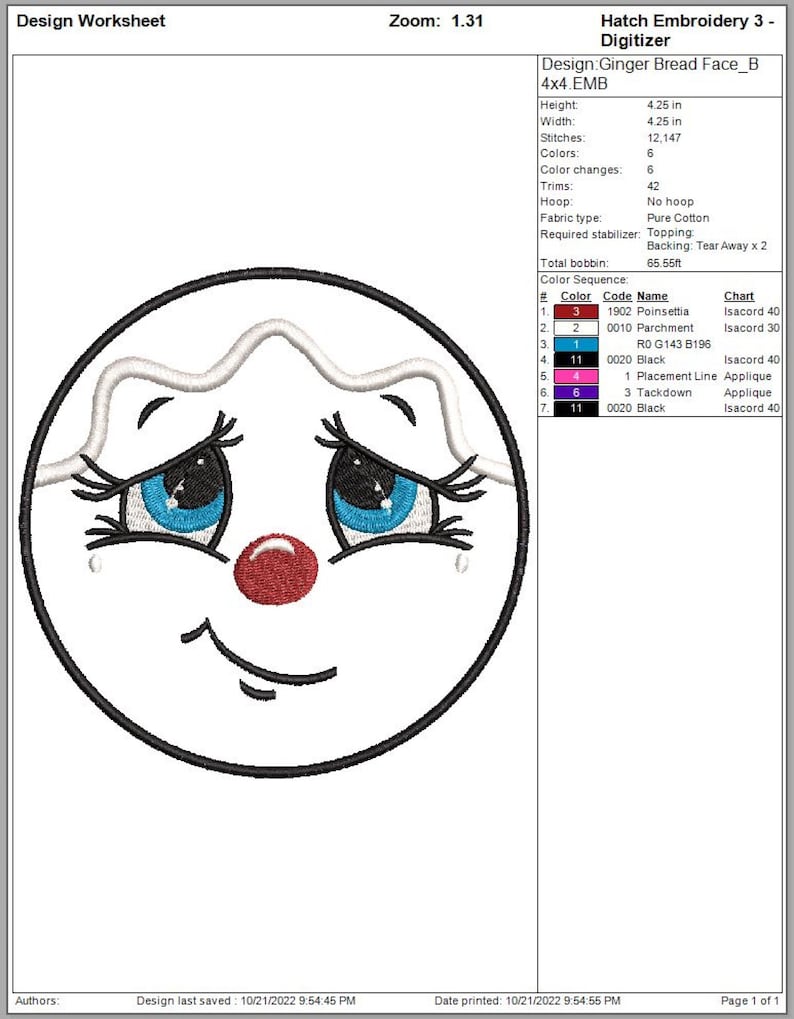This screenshot has height=1019, width=794.
Task: Select the Parchment white color swatch
Action: point(576,328)
